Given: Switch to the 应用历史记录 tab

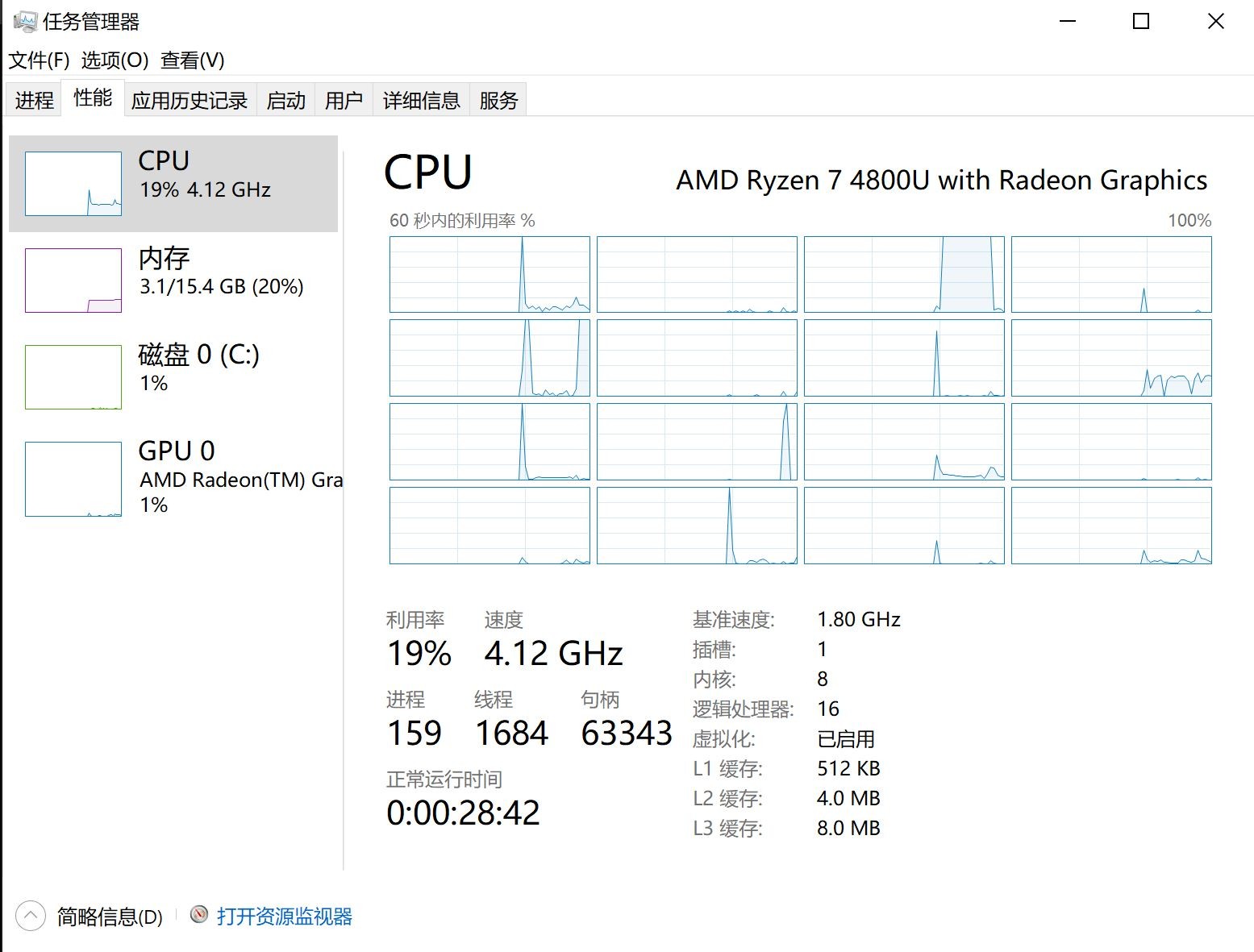Looking at the screenshot, I should (190, 101).
